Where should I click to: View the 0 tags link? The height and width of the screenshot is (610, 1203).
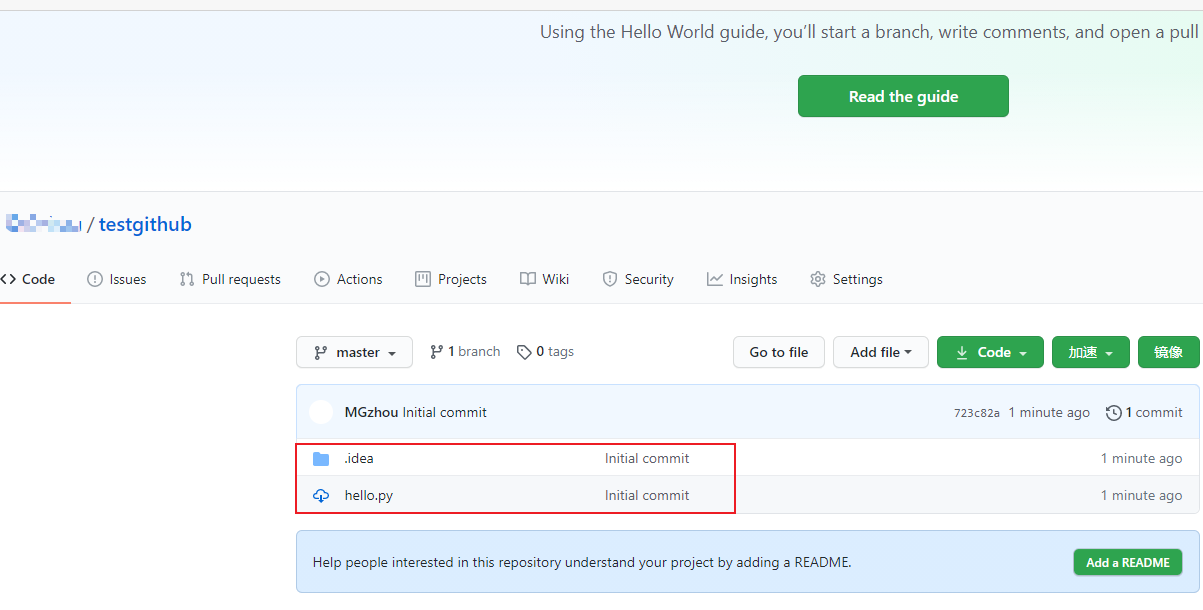pyautogui.click(x=545, y=351)
